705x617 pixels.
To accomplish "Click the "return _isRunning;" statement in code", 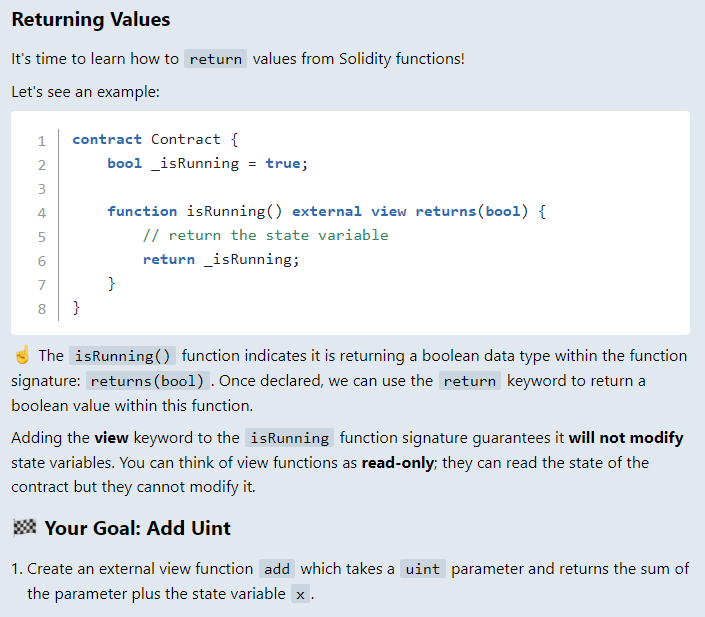I will 221,259.
